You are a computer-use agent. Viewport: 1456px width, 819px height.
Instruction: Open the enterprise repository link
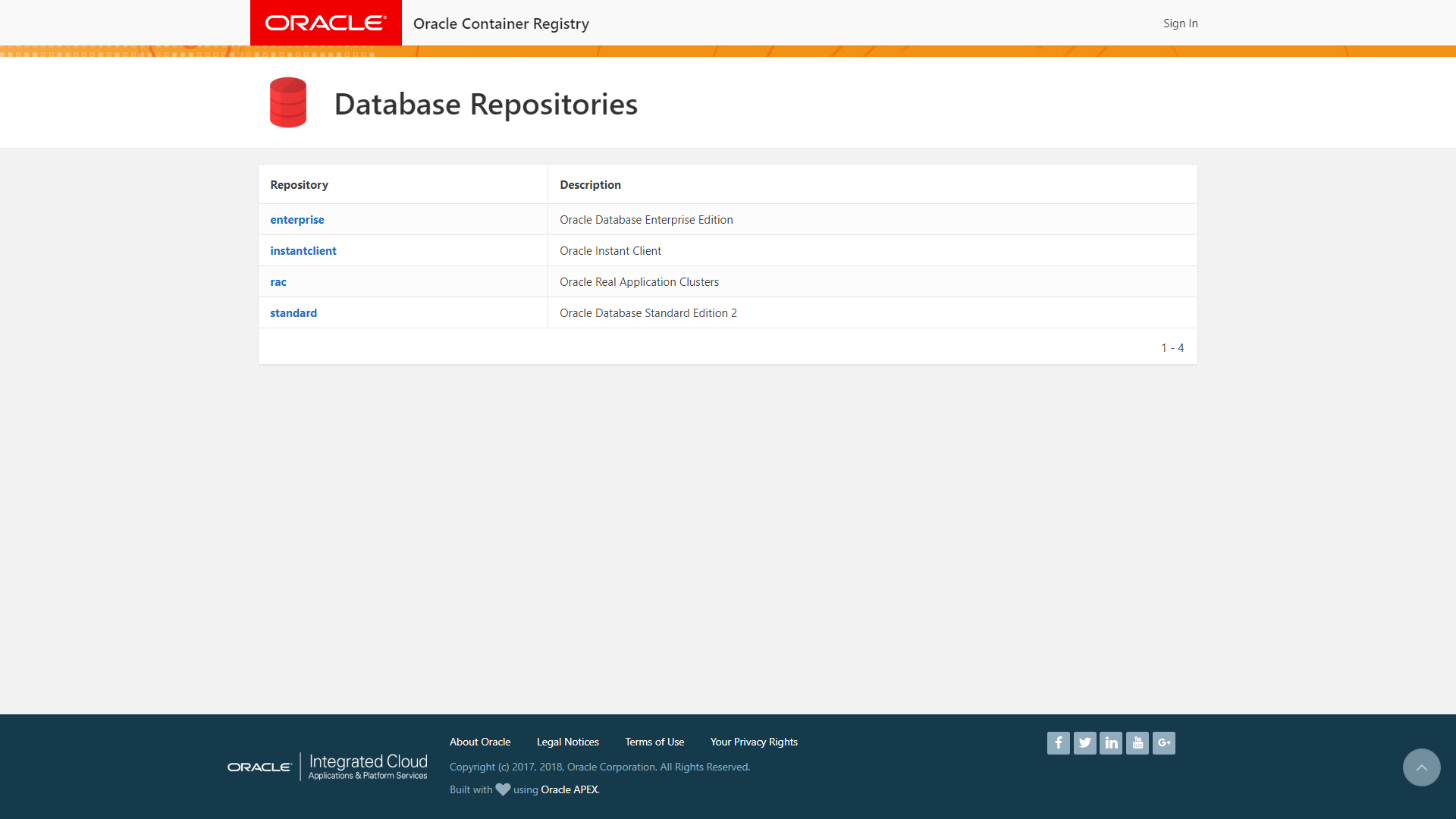pyautogui.click(x=297, y=220)
